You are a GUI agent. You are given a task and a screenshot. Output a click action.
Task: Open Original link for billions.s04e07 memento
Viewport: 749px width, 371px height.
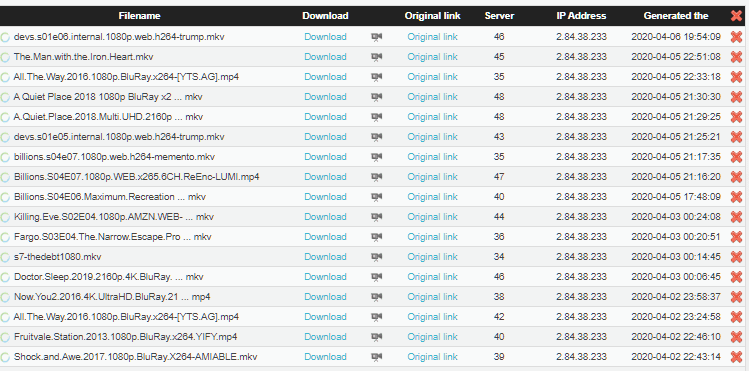tap(432, 157)
